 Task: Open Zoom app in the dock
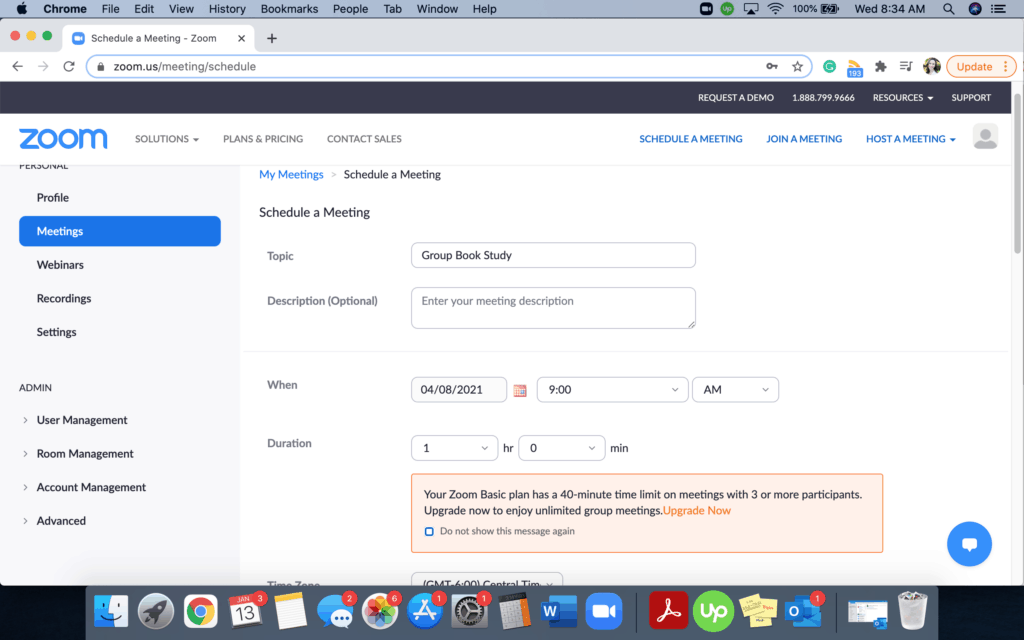(x=602, y=610)
